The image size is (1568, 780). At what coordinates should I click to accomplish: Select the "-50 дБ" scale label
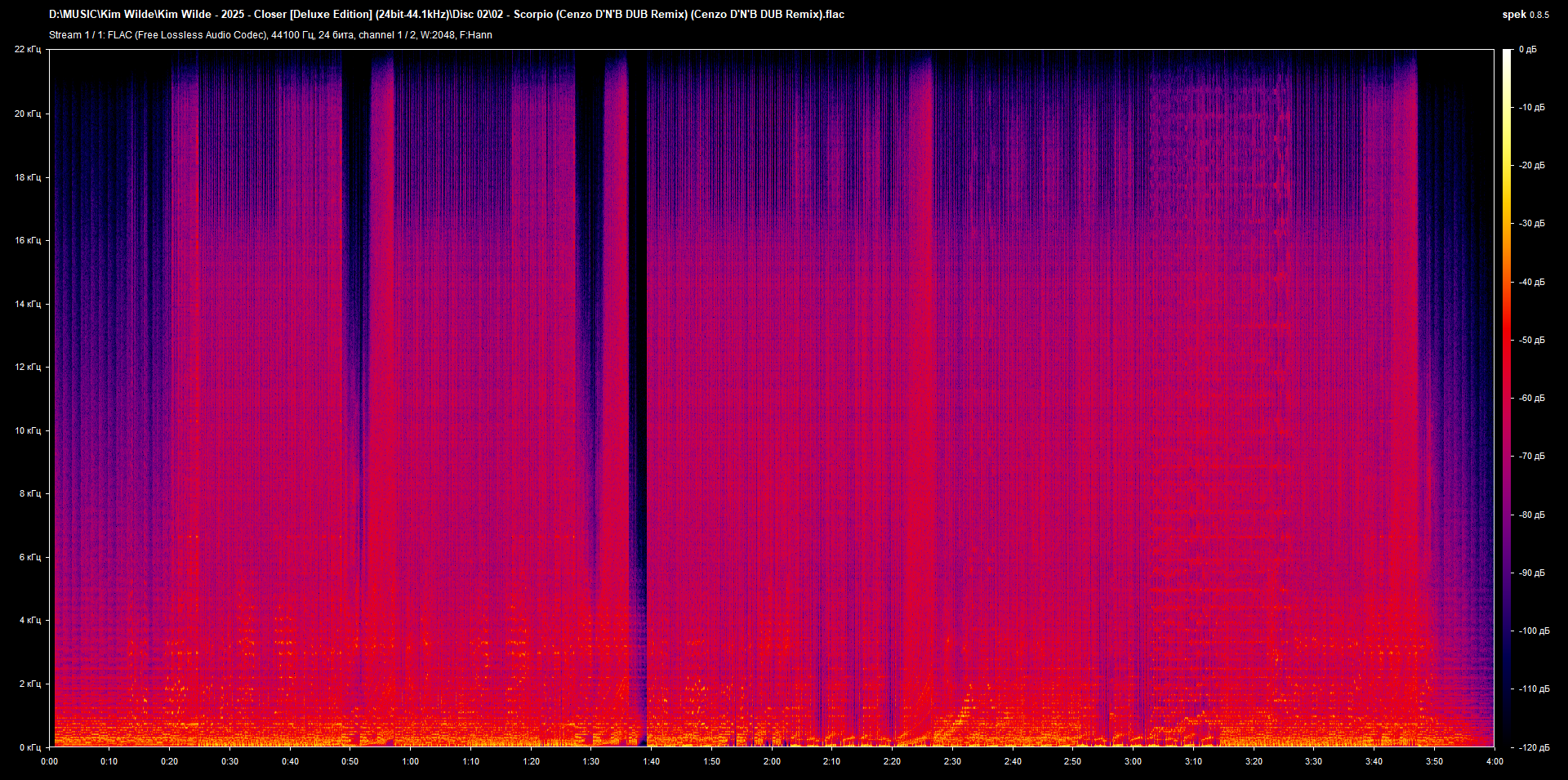(1530, 341)
